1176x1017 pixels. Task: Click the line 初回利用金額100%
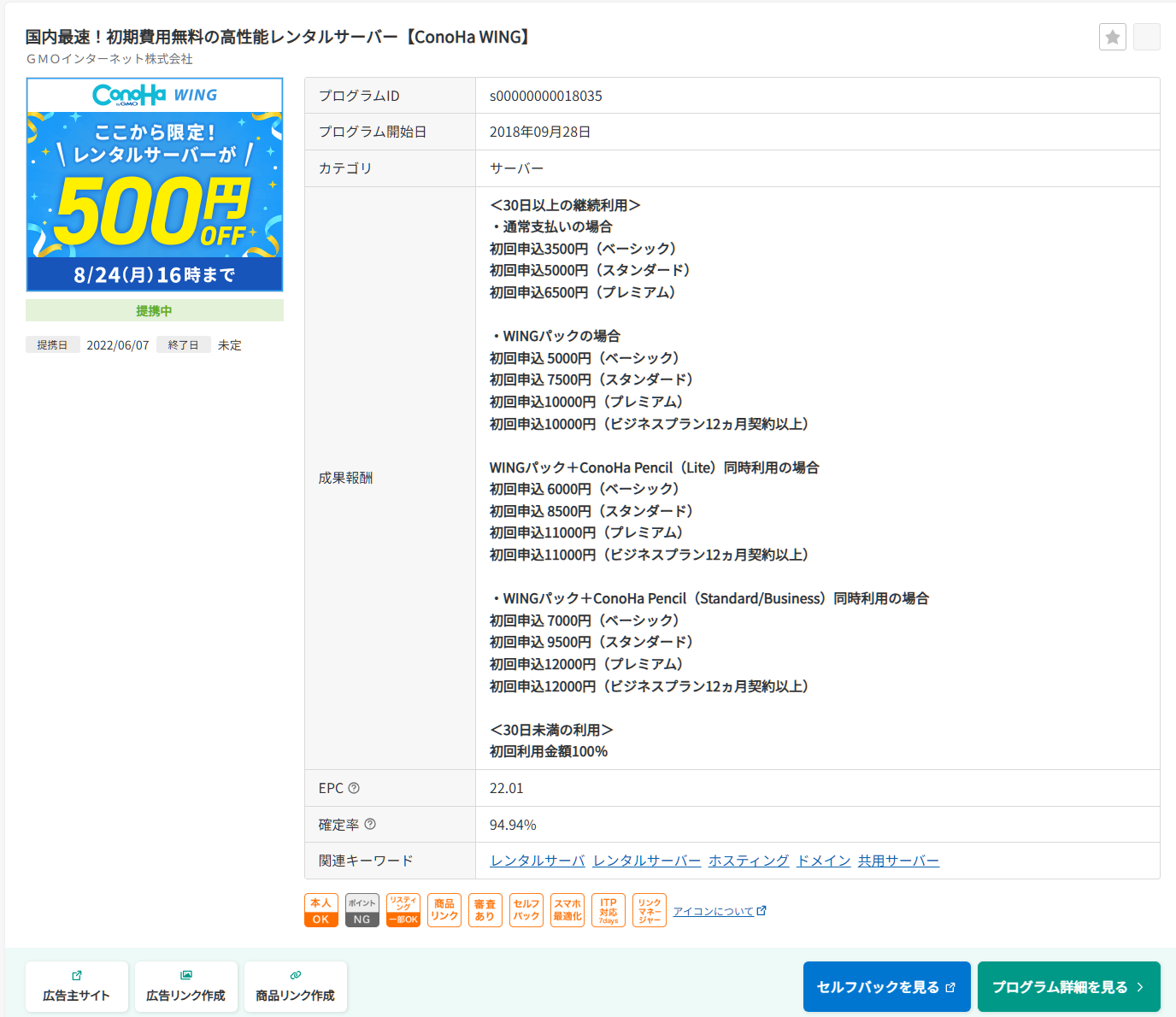tap(549, 751)
